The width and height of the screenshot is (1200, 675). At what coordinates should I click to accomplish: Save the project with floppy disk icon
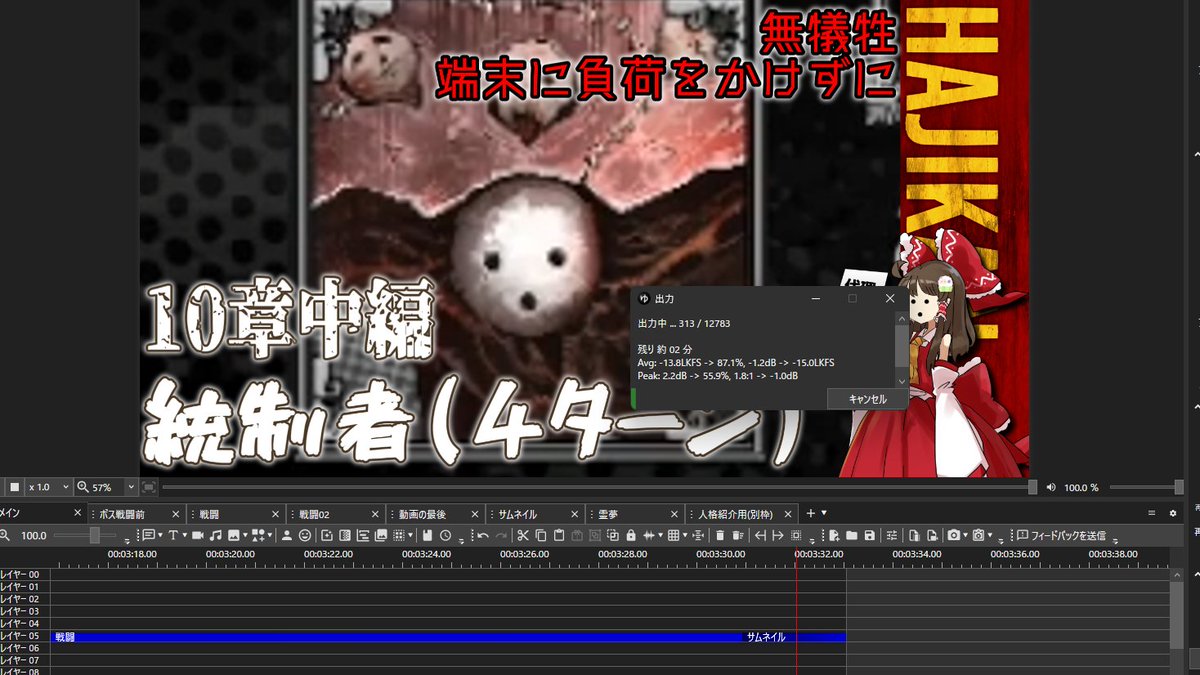[870, 535]
